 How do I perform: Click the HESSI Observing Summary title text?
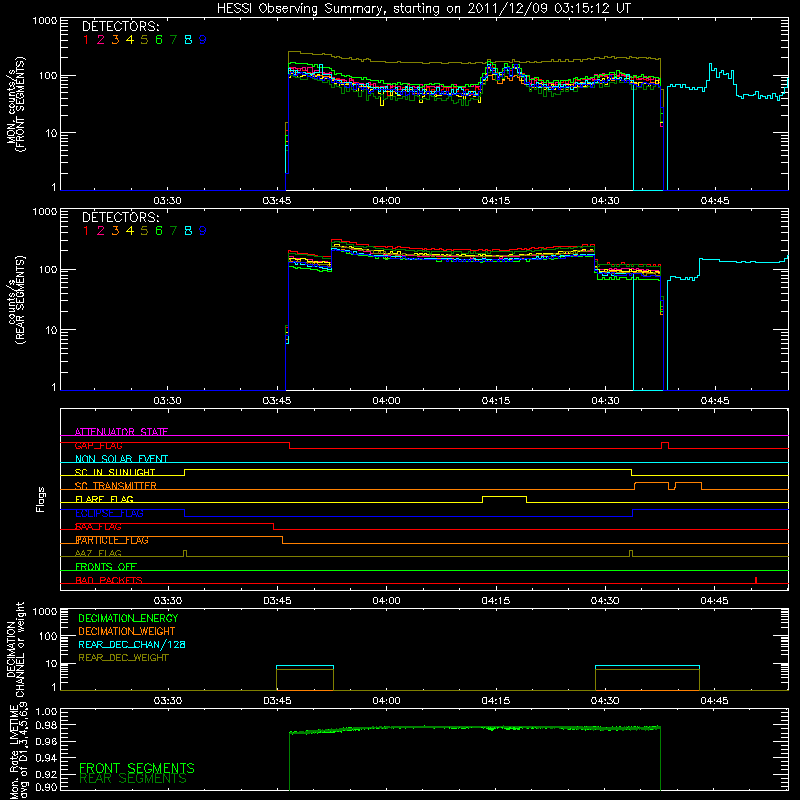coord(423,9)
